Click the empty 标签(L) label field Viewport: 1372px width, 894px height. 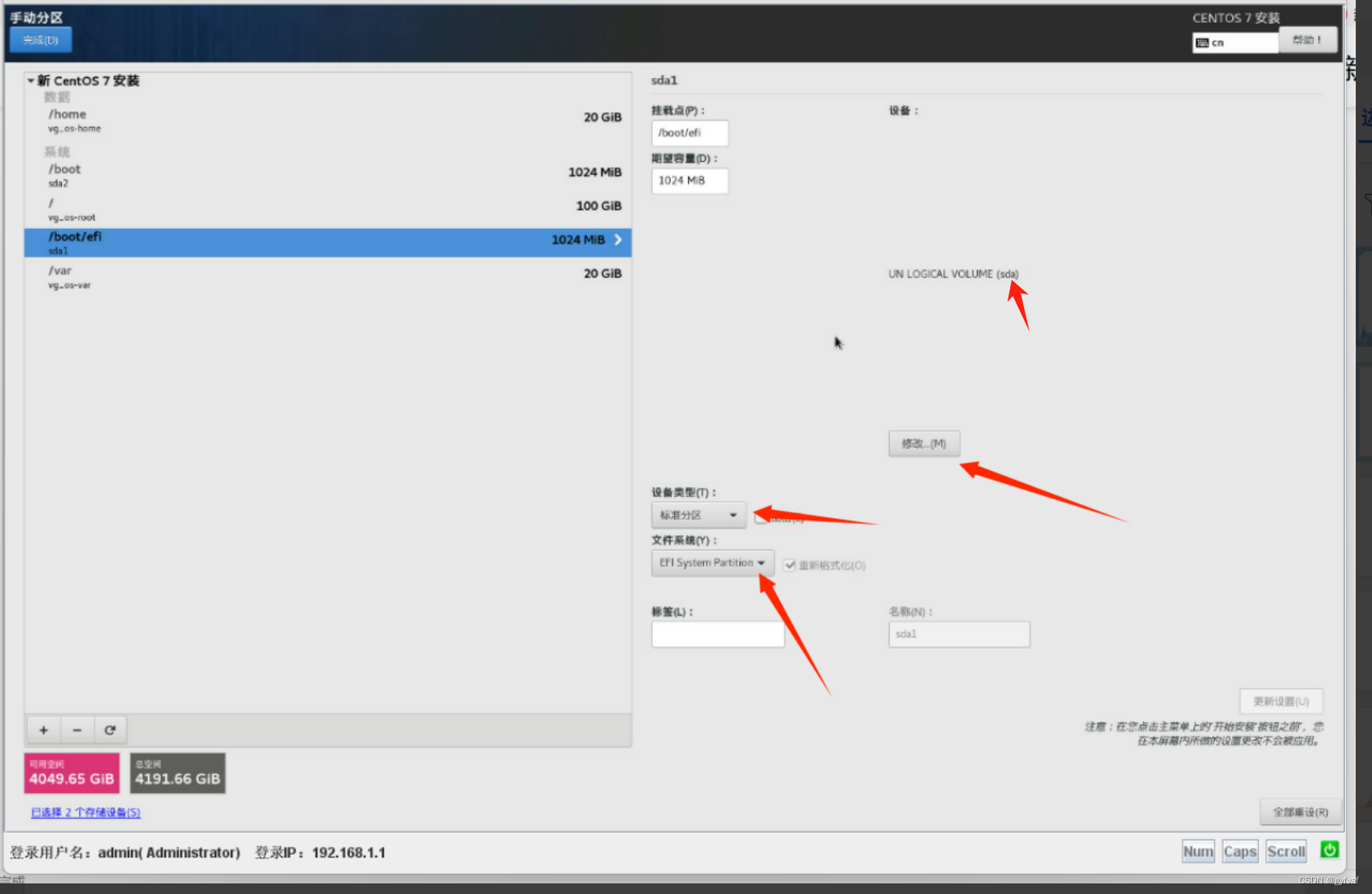(x=718, y=635)
